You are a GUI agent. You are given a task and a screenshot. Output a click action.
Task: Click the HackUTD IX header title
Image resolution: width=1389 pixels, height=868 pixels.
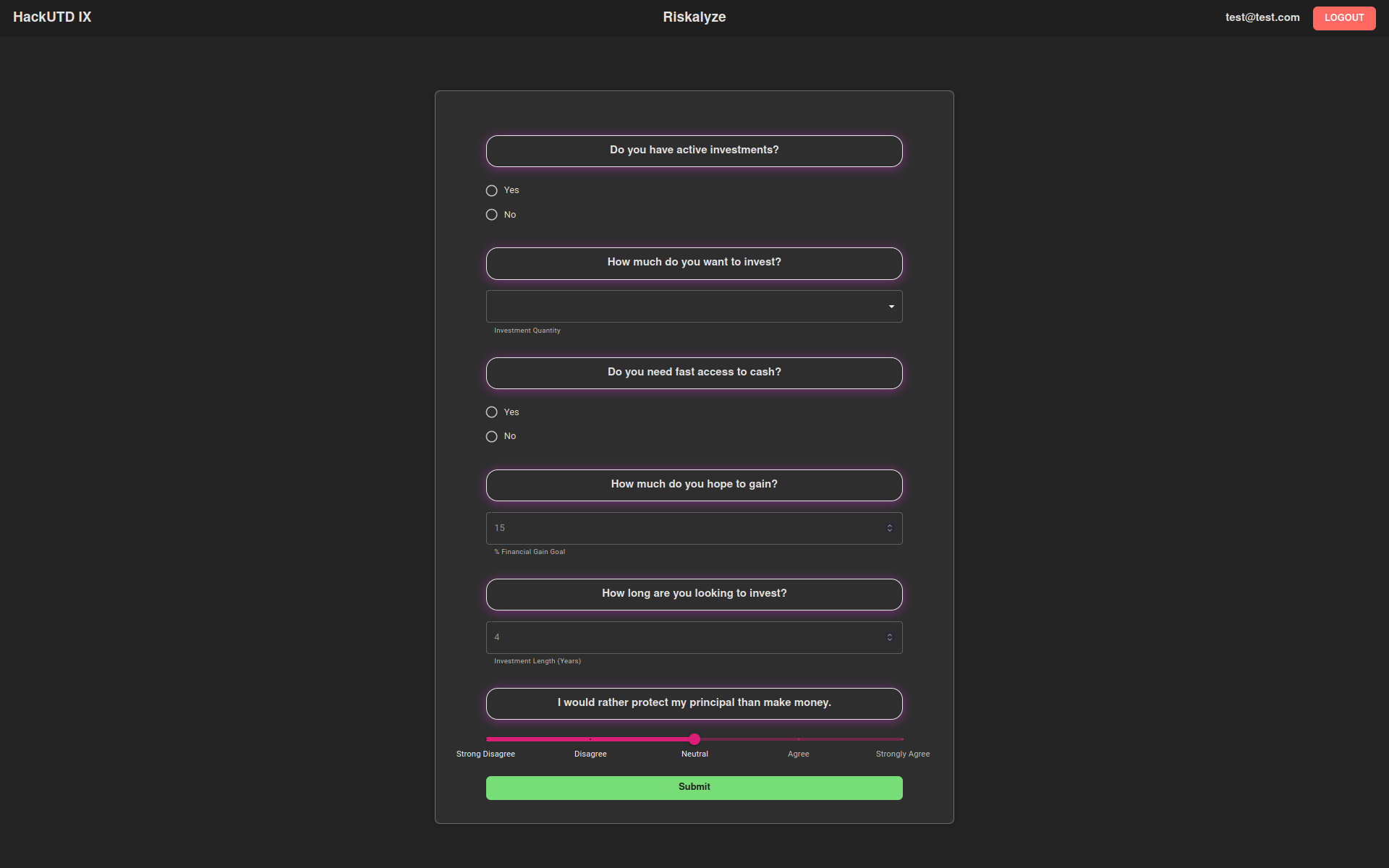(52, 17)
